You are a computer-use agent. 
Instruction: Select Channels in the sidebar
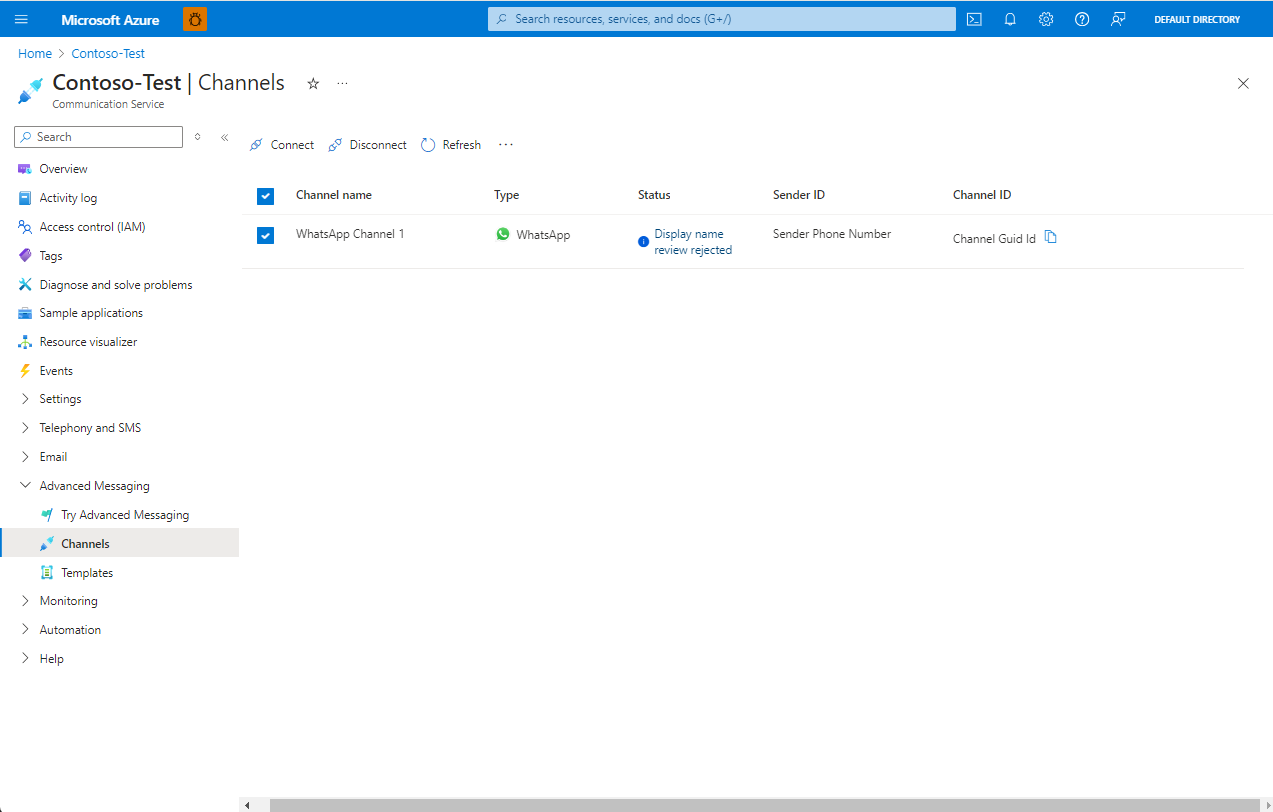120,544
